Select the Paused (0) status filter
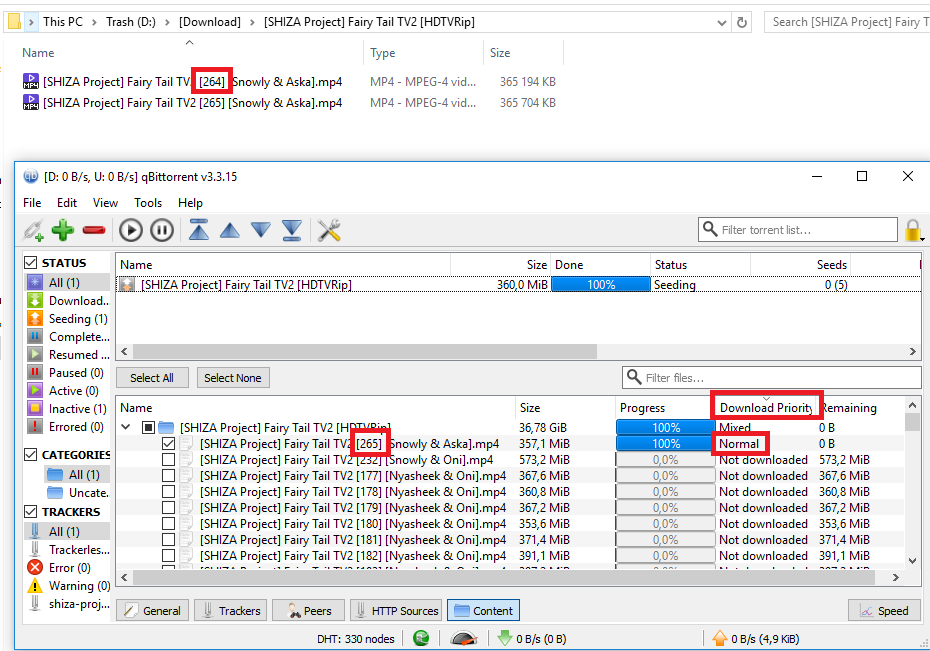This screenshot has height=651, width=930. click(66, 373)
